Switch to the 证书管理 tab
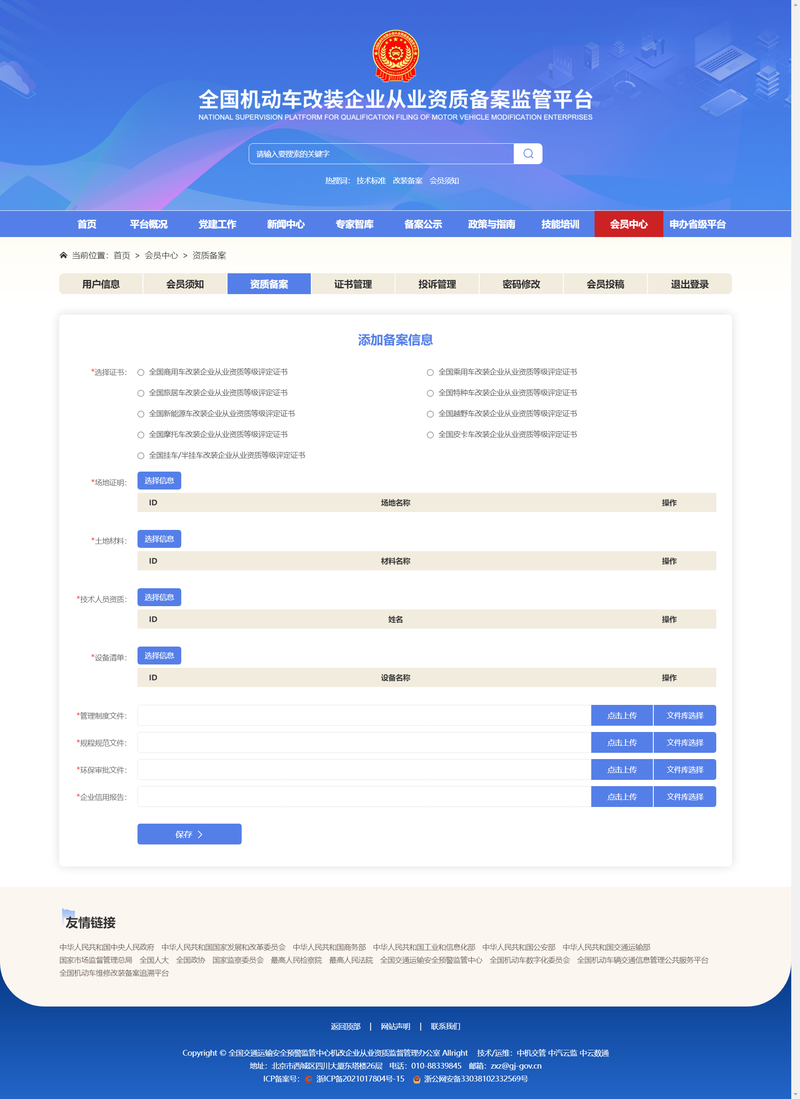 point(353,284)
